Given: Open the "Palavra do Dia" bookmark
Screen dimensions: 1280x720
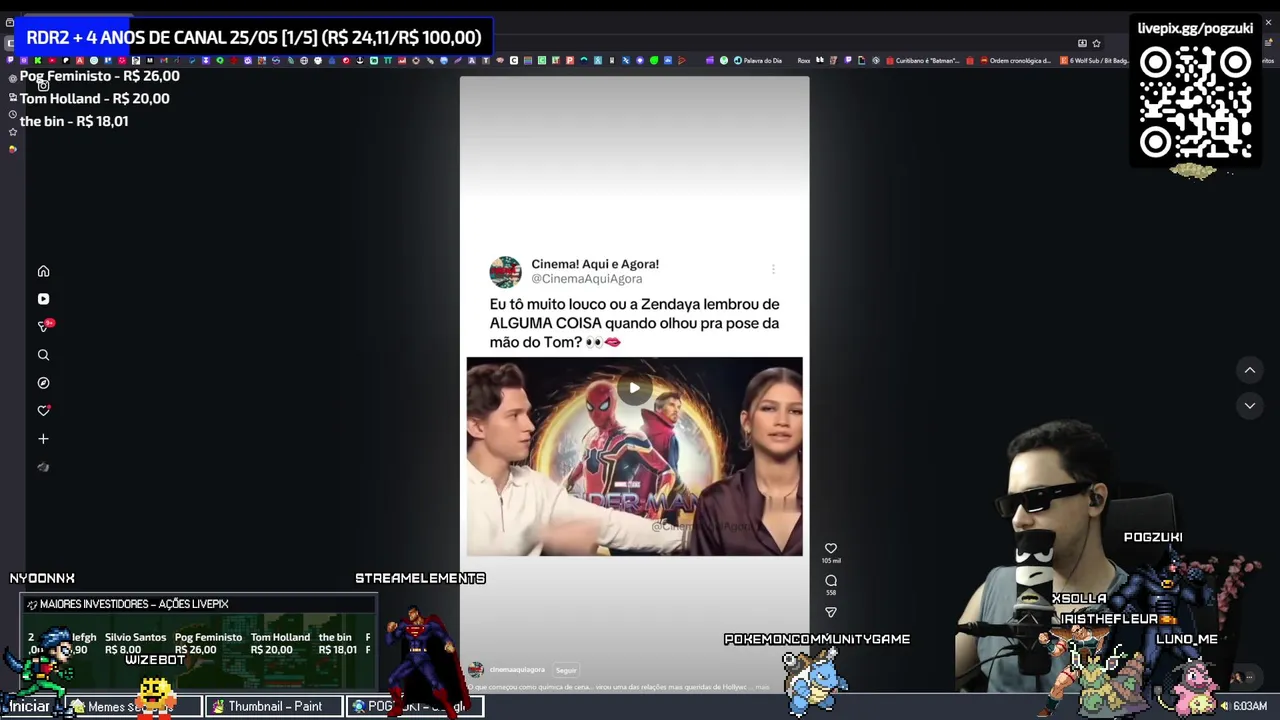Looking at the screenshot, I should 758,60.
